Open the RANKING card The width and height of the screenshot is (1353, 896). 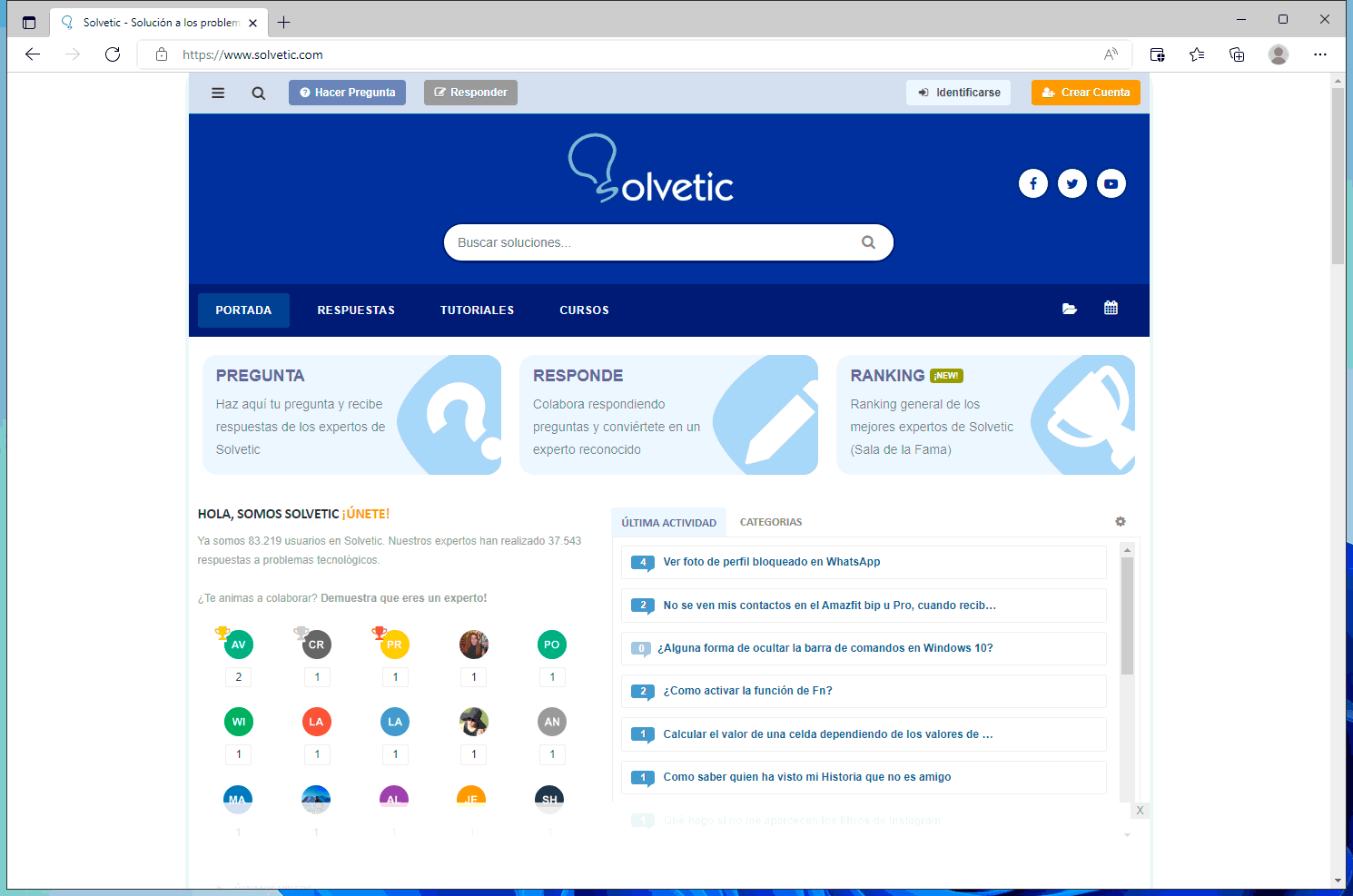point(986,415)
